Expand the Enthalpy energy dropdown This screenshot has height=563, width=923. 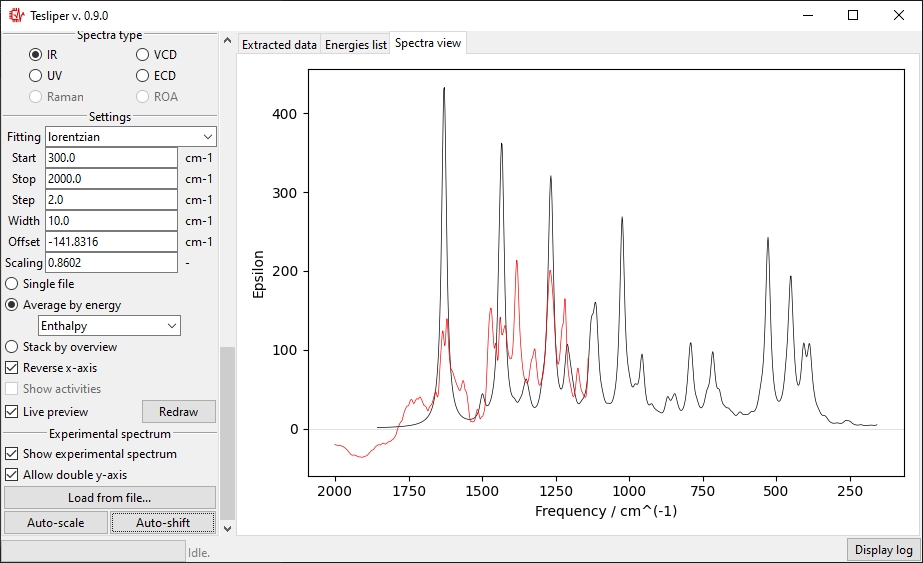(x=109, y=326)
